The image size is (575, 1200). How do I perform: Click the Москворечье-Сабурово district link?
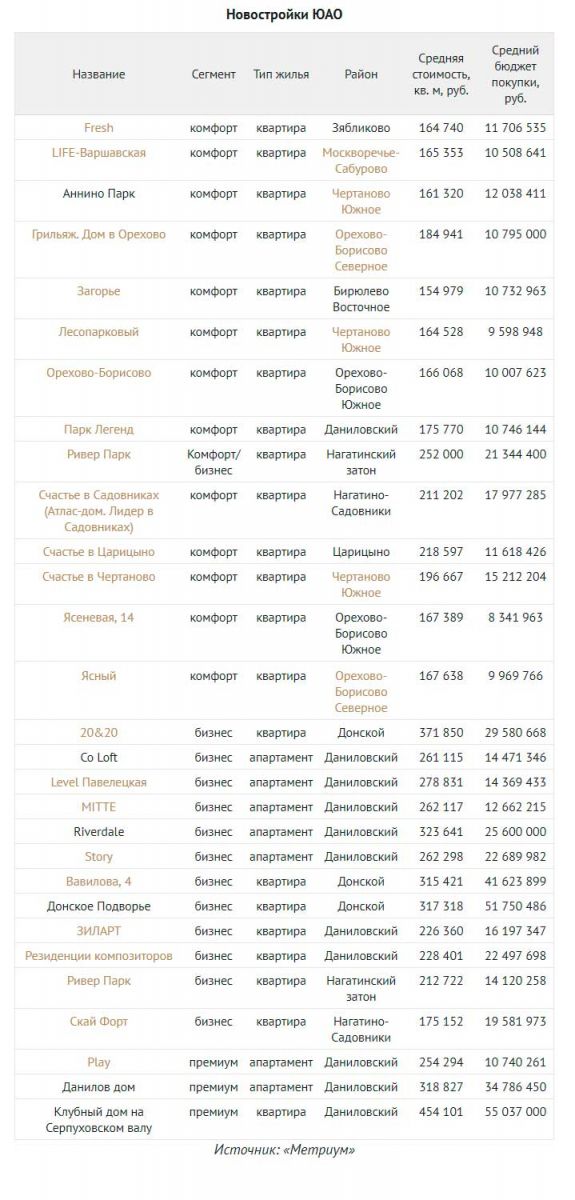[x=361, y=161]
